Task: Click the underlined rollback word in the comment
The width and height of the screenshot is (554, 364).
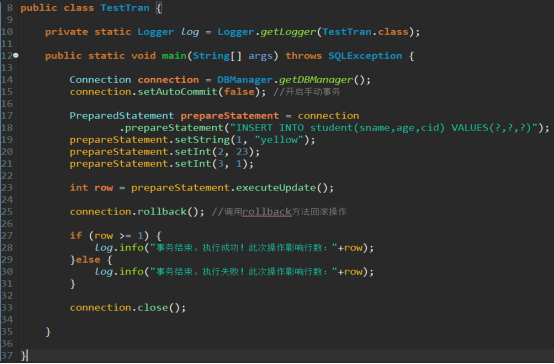Action: [267, 212]
